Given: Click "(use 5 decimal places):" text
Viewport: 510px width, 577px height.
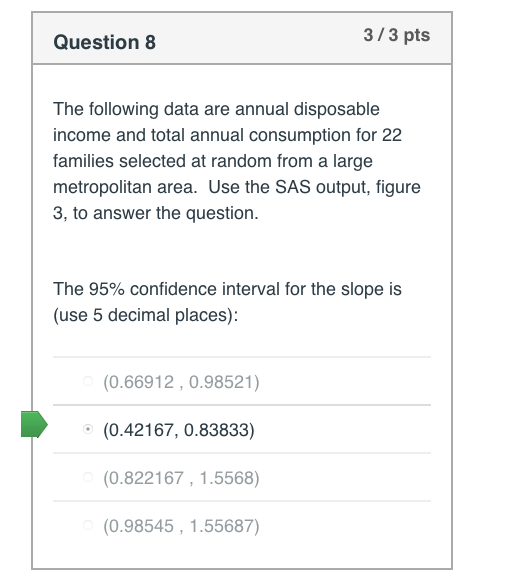Looking at the screenshot, I should tap(146, 315).
